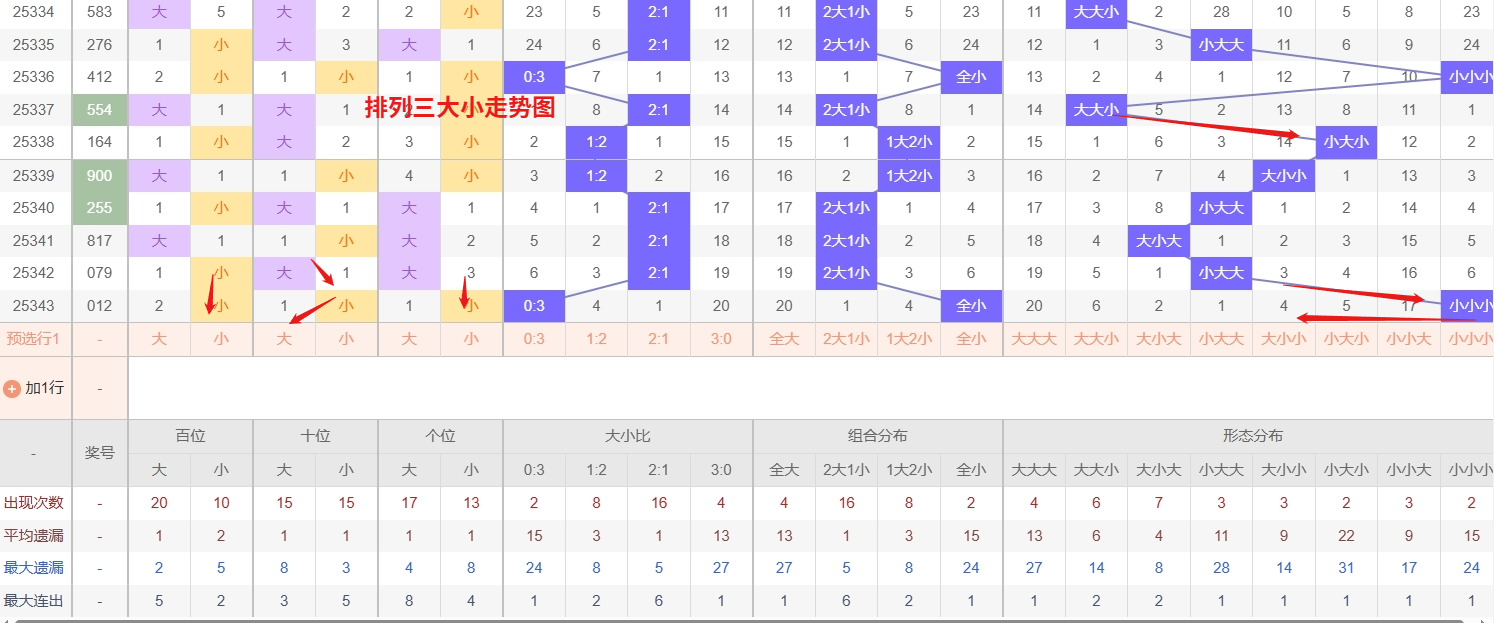Add a row with the 加1行 label
This screenshot has height=623, width=1494.
coord(44,388)
